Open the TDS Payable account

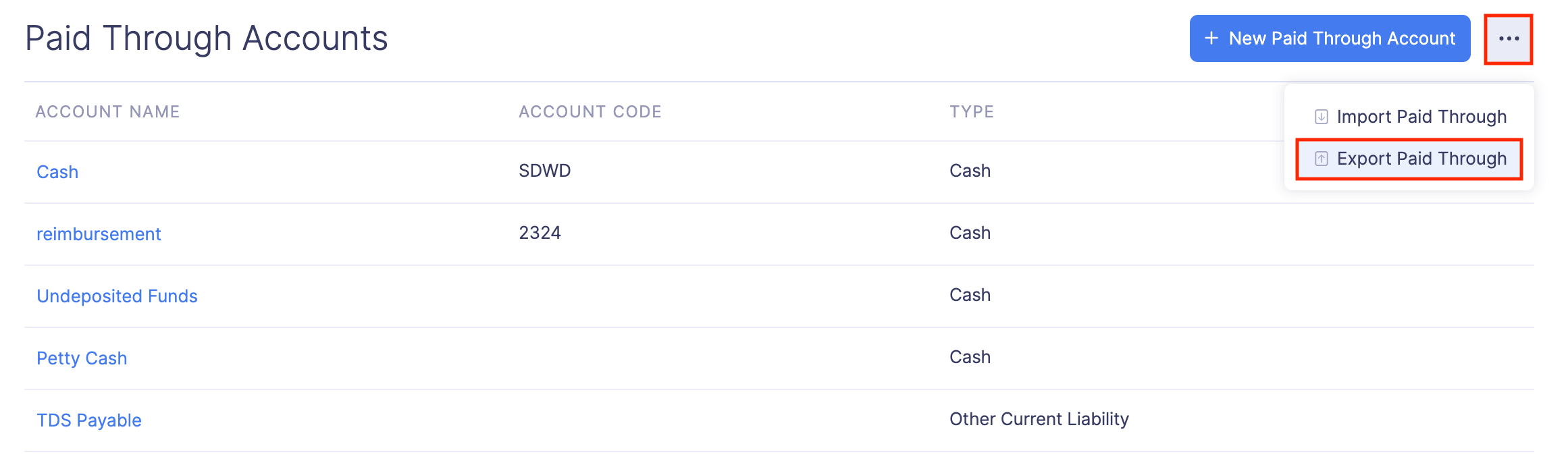[88, 420]
